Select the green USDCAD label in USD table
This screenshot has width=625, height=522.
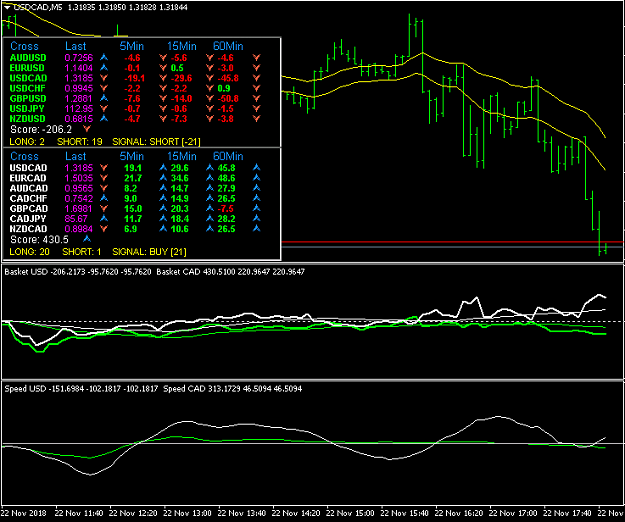coord(28,78)
